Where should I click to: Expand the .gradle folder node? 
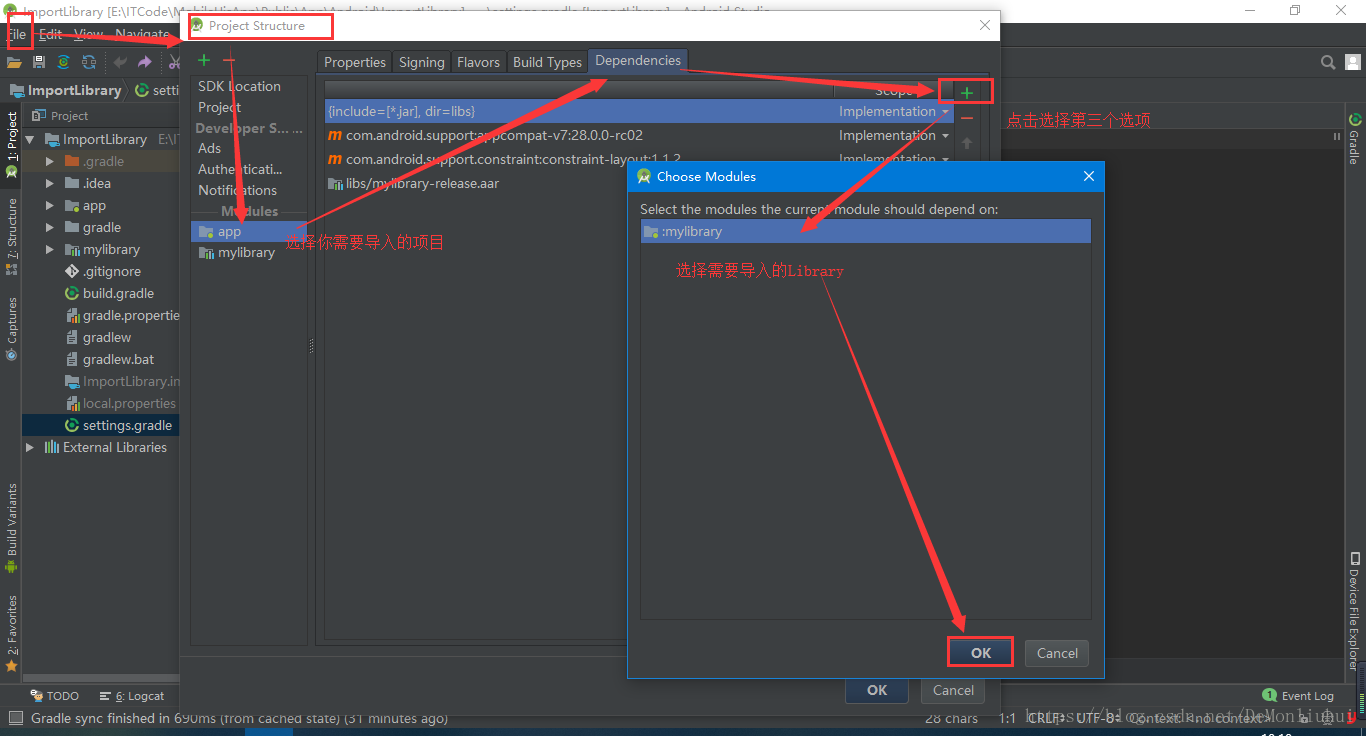[x=50, y=161]
